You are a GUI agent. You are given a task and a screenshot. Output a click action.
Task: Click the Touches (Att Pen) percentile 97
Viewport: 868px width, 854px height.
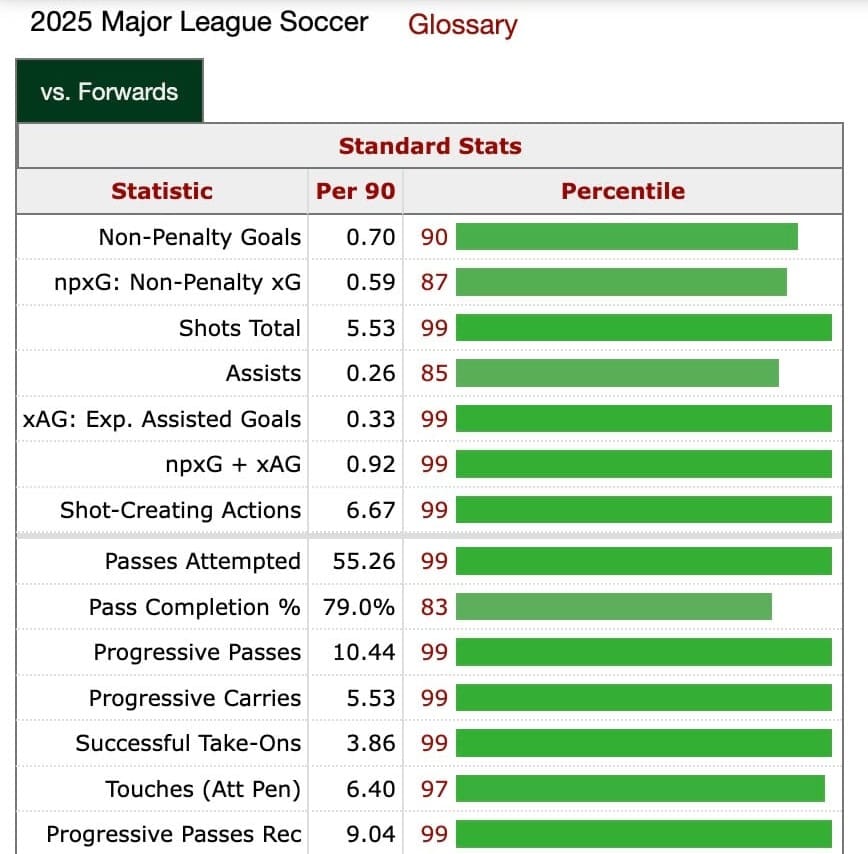pyautogui.click(x=434, y=789)
